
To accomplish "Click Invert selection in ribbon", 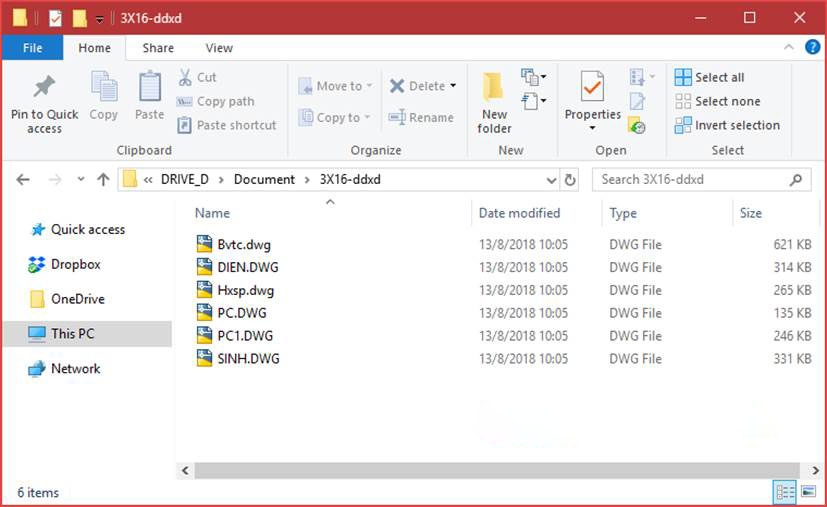I will (x=727, y=125).
